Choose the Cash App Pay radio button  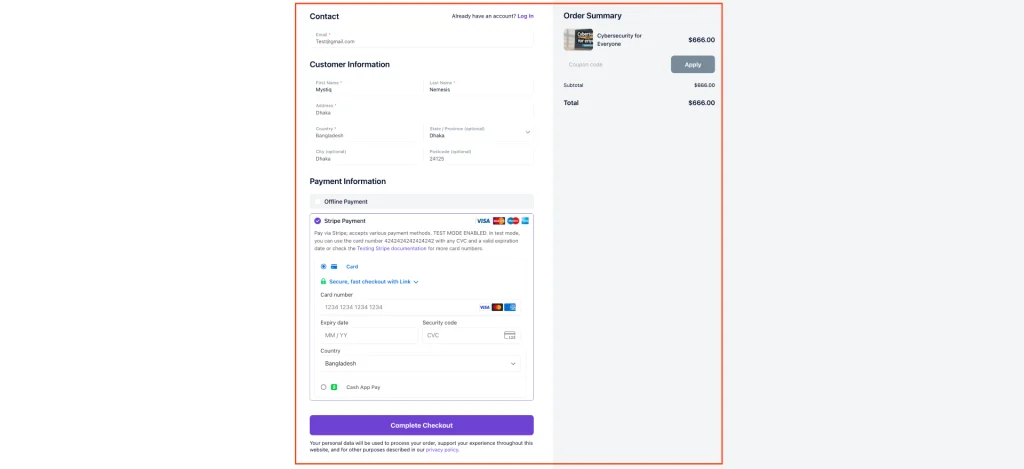pyautogui.click(x=323, y=387)
